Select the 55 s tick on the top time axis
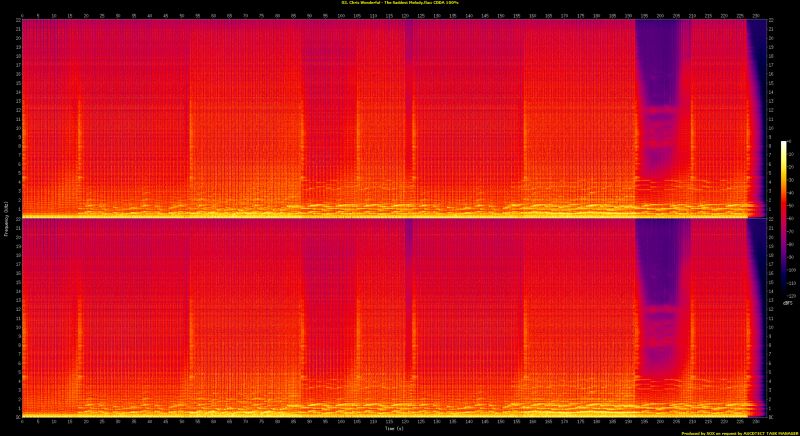The height and width of the screenshot is (436, 800). point(197,15)
